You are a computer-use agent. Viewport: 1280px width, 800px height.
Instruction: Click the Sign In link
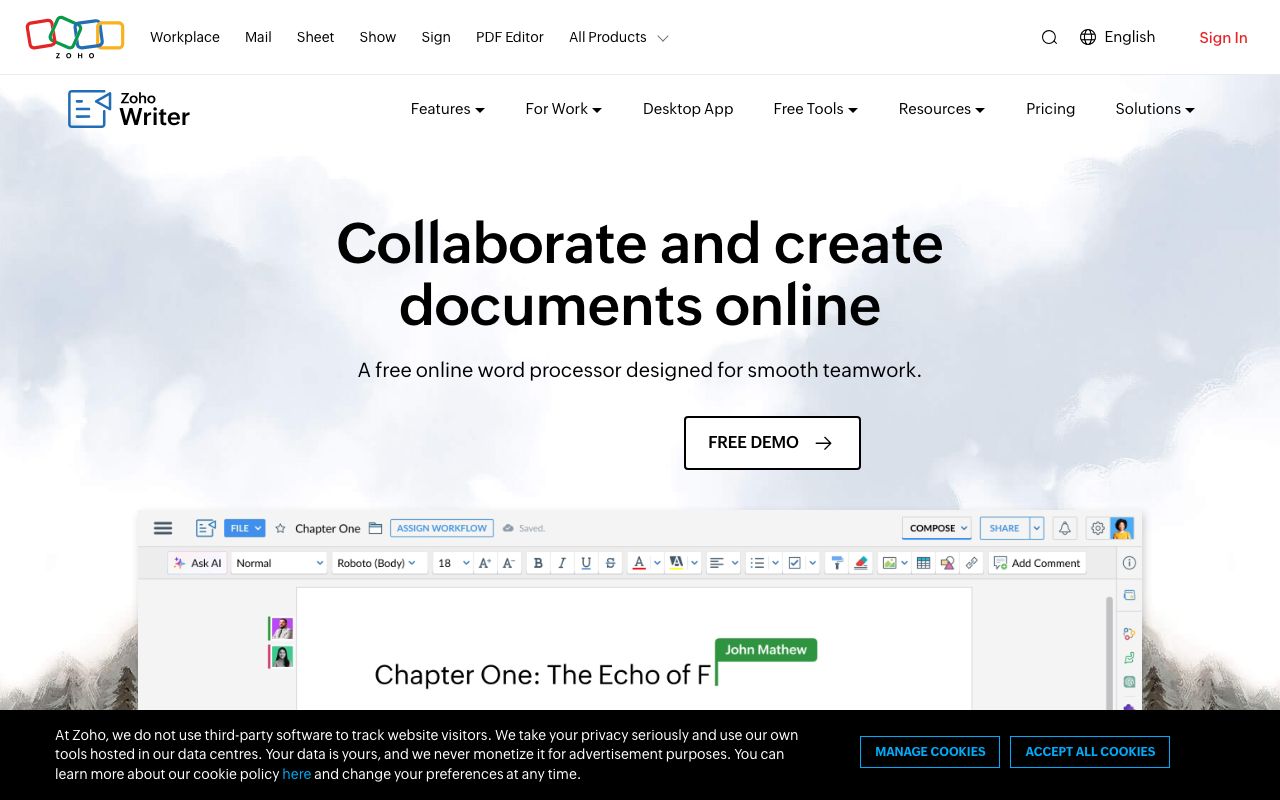pyautogui.click(x=1223, y=38)
